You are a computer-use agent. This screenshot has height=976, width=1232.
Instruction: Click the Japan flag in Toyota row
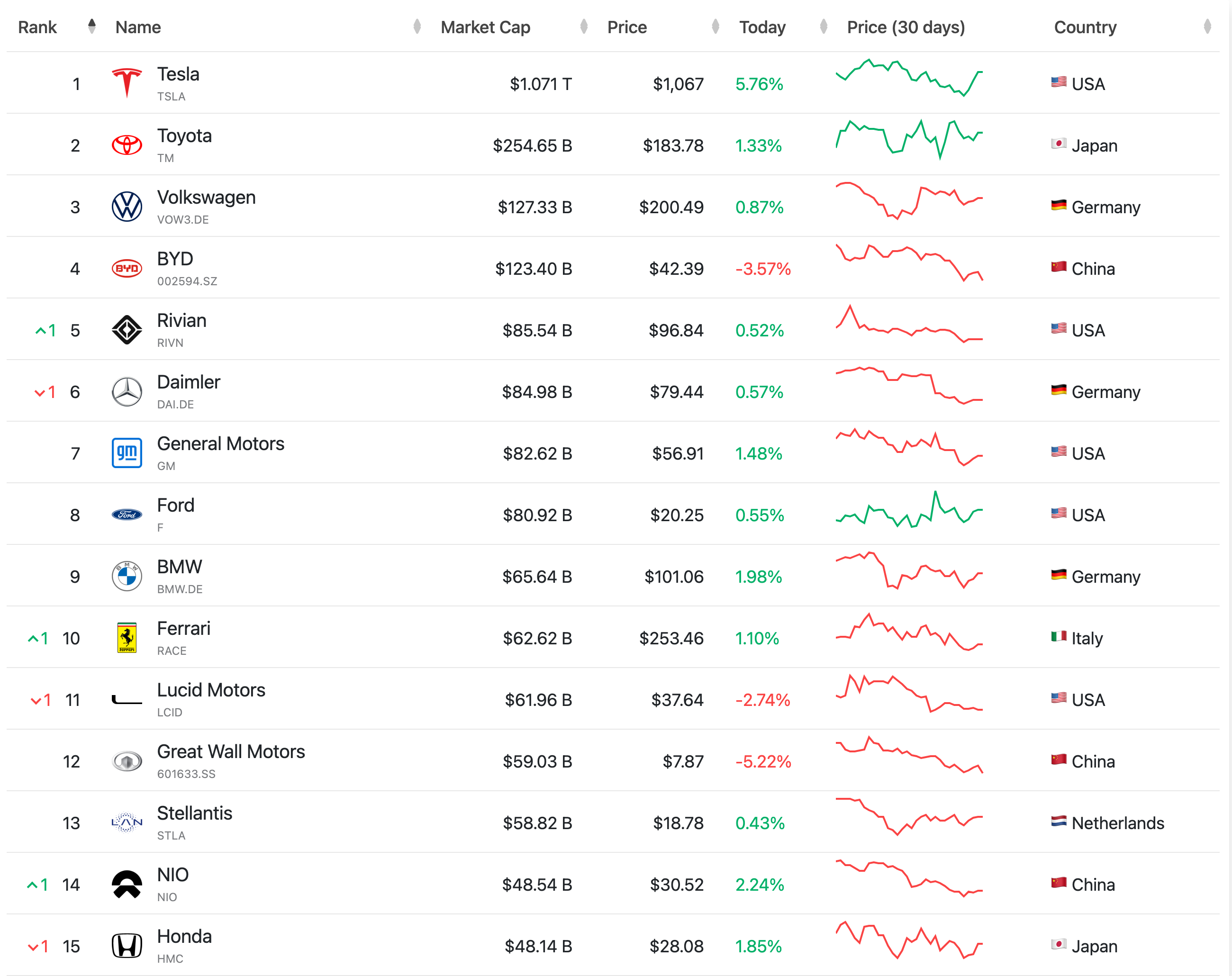coord(1058,144)
